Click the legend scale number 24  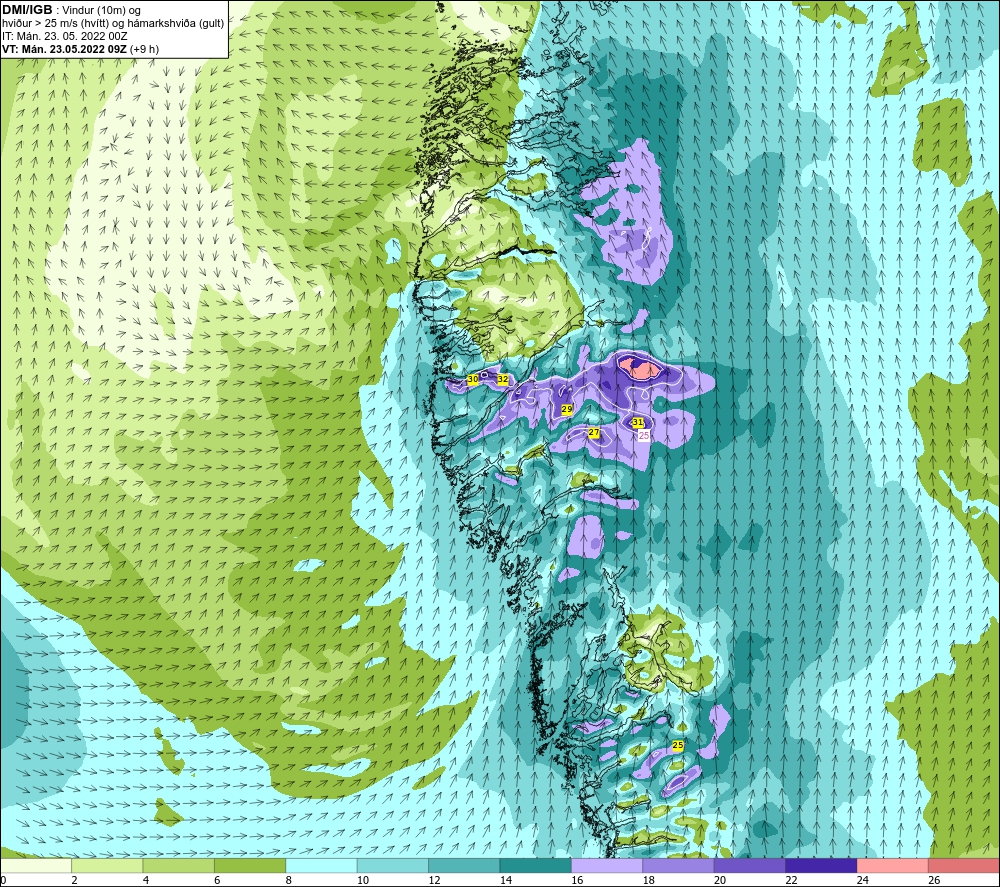pyautogui.click(x=863, y=880)
